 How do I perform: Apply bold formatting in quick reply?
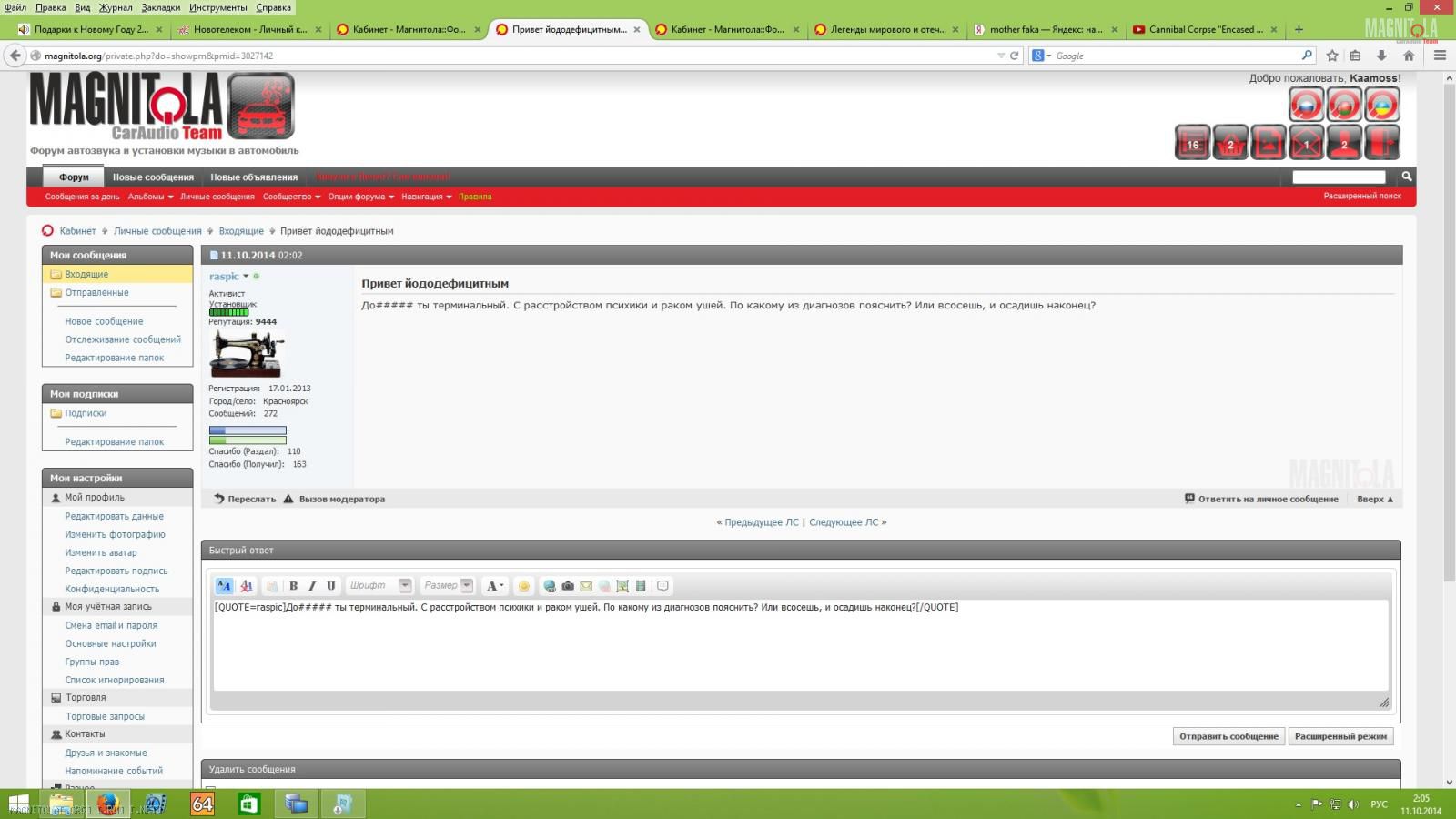[293, 586]
